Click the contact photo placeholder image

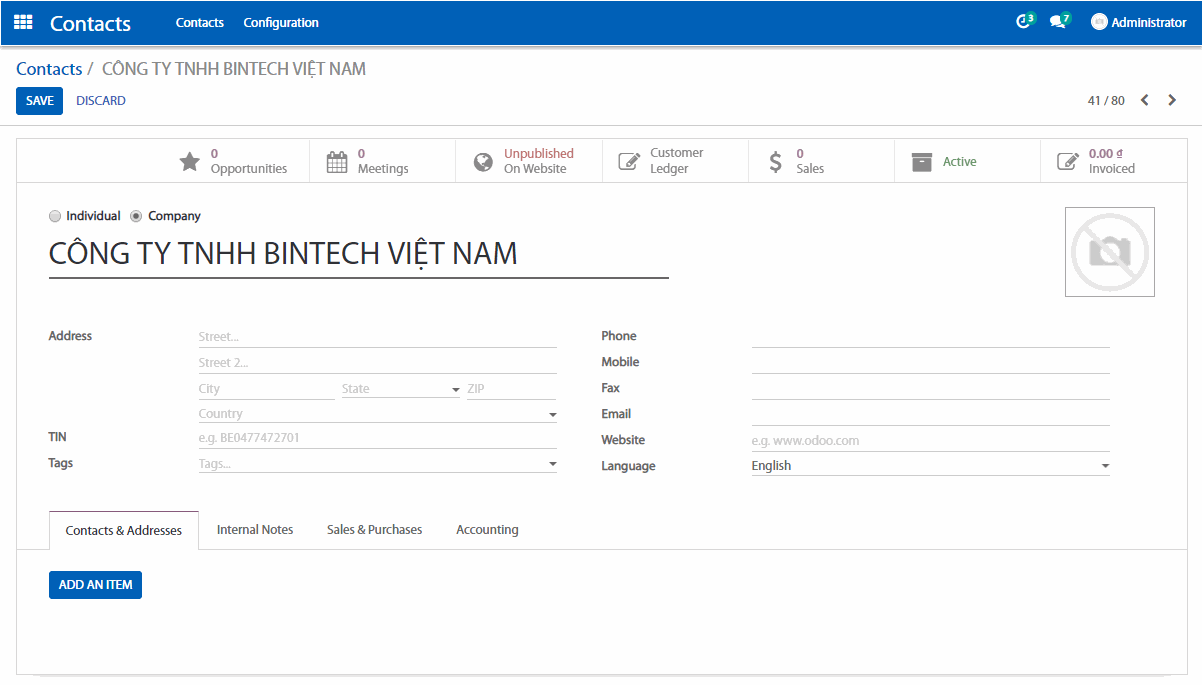tap(1109, 252)
